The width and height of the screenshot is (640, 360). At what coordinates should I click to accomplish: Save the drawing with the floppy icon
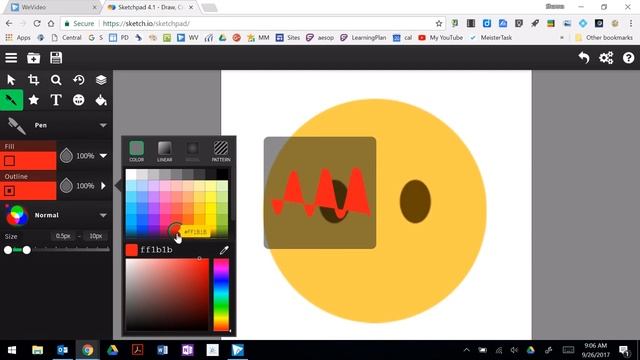[56, 58]
